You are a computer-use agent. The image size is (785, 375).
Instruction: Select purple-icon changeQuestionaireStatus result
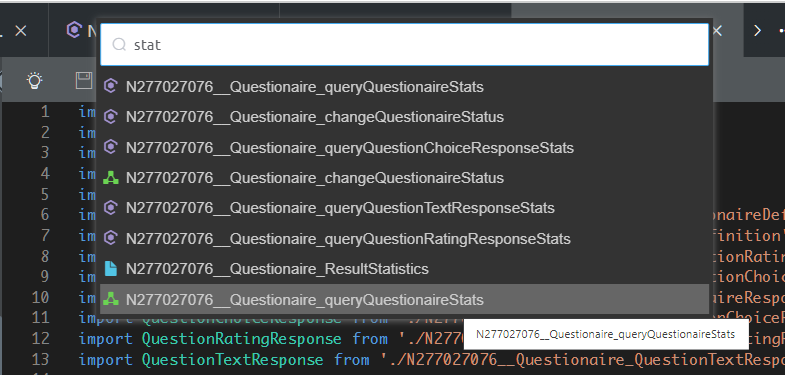pos(405,117)
